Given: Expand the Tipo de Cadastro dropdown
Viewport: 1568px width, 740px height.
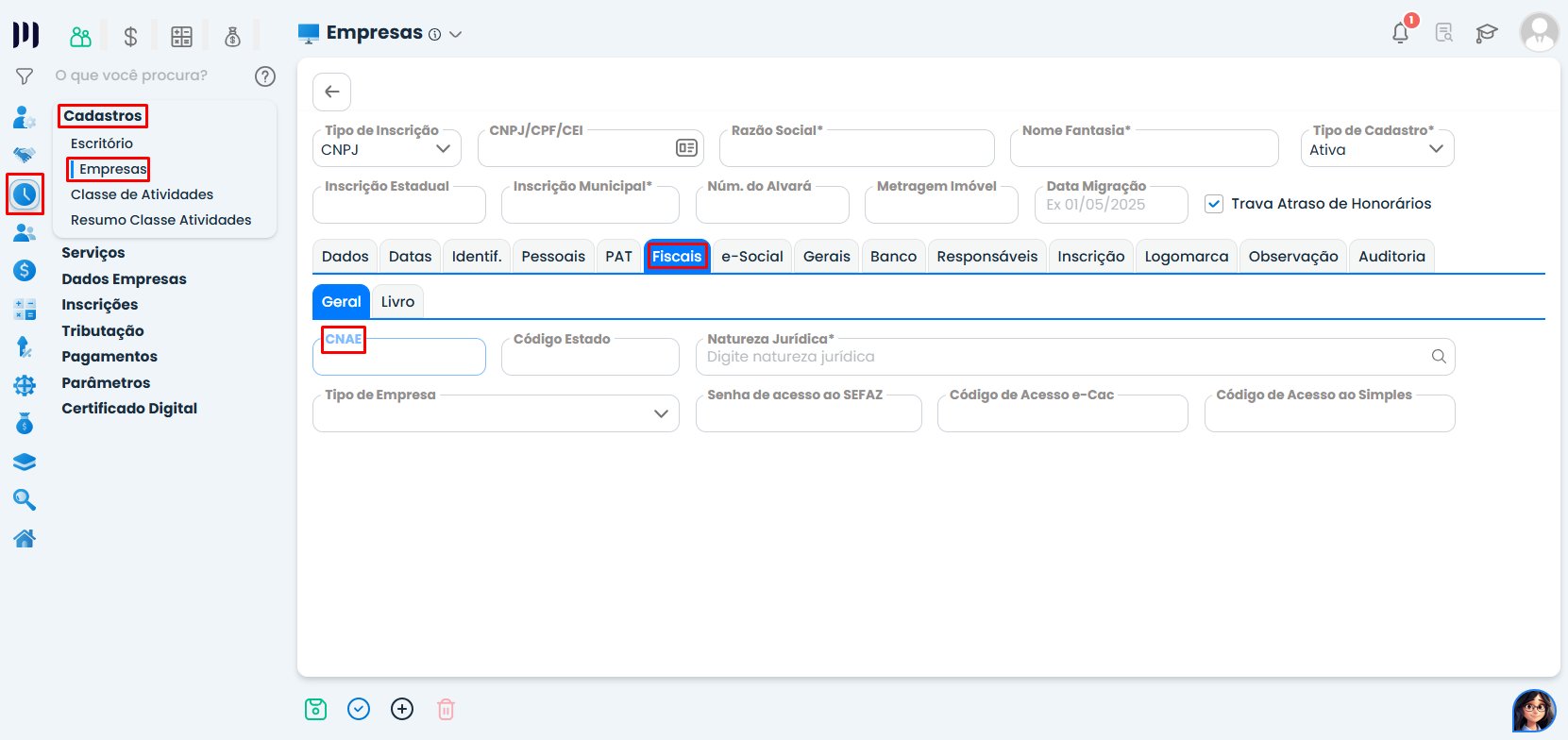Looking at the screenshot, I should click(1376, 149).
